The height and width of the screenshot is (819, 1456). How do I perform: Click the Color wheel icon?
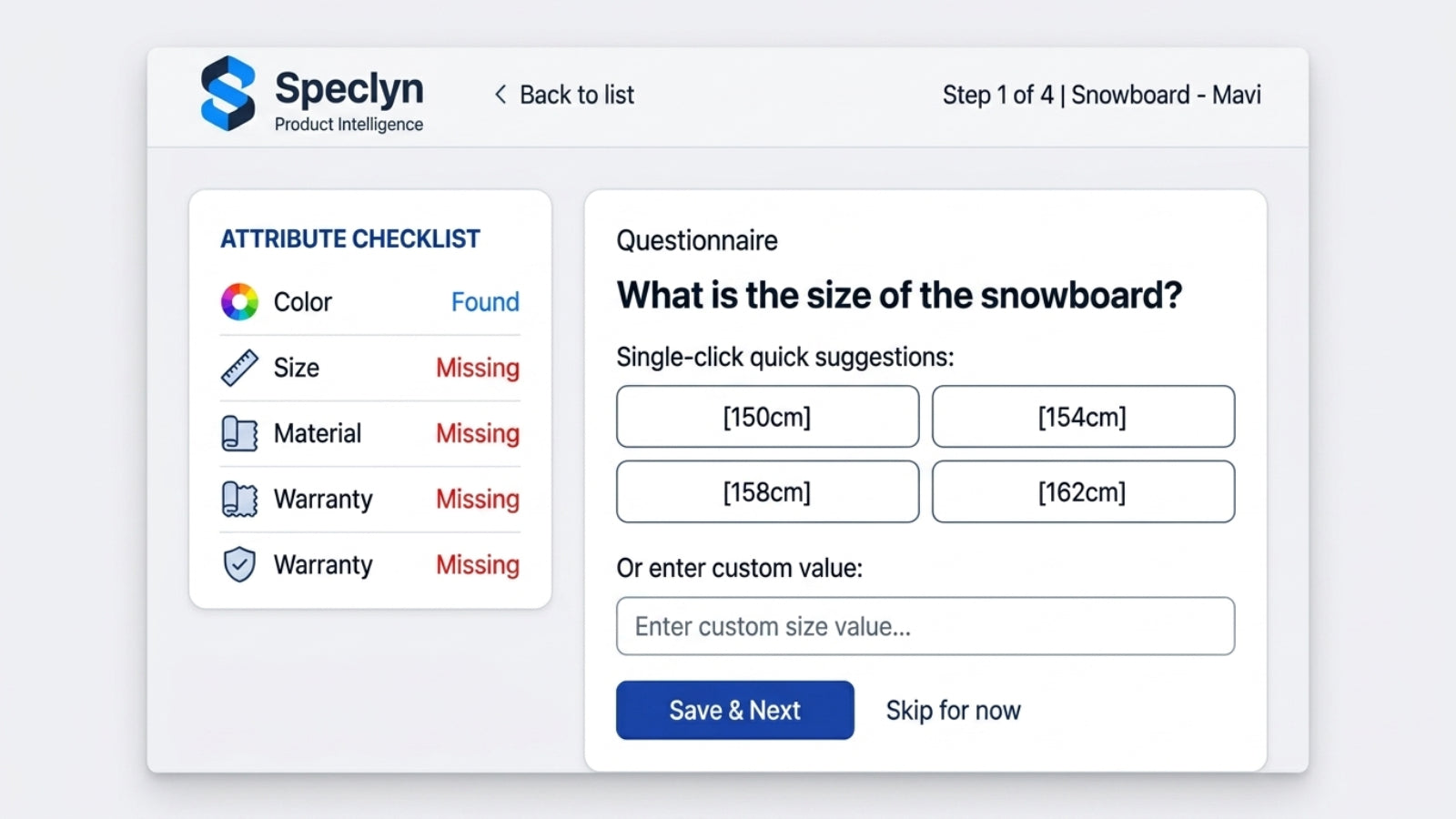coord(239,302)
